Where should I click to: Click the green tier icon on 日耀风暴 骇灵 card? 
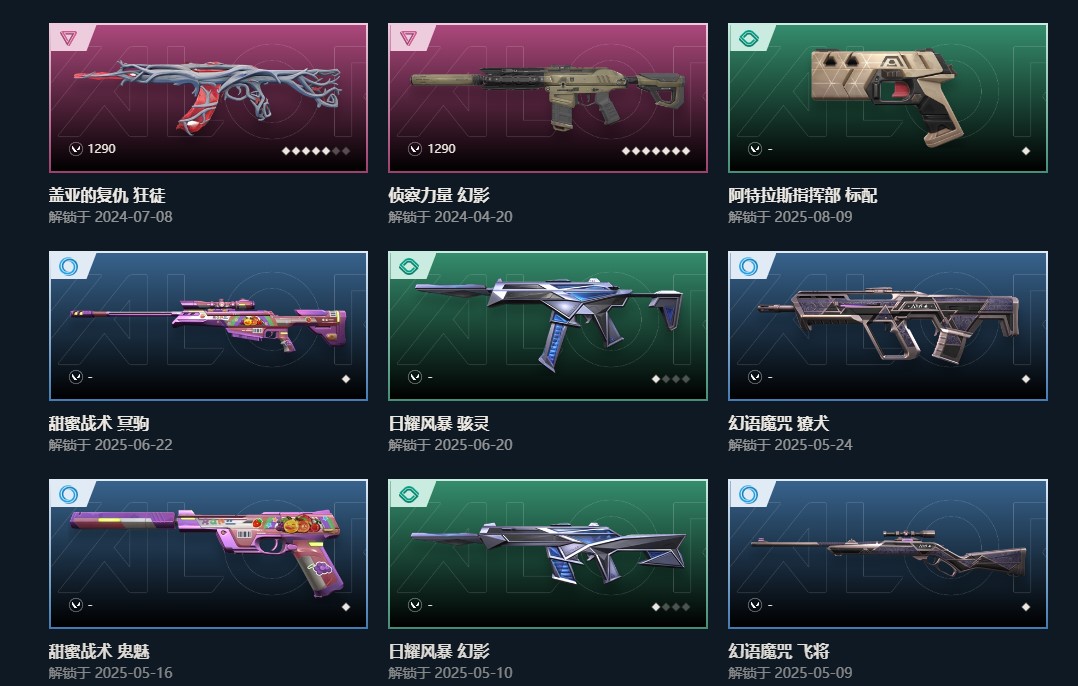point(408,266)
